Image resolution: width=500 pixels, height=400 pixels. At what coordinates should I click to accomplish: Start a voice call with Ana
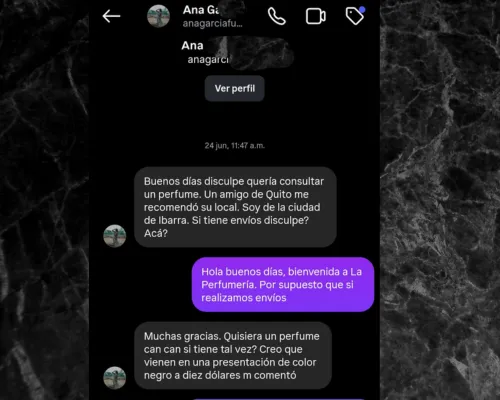tap(277, 16)
